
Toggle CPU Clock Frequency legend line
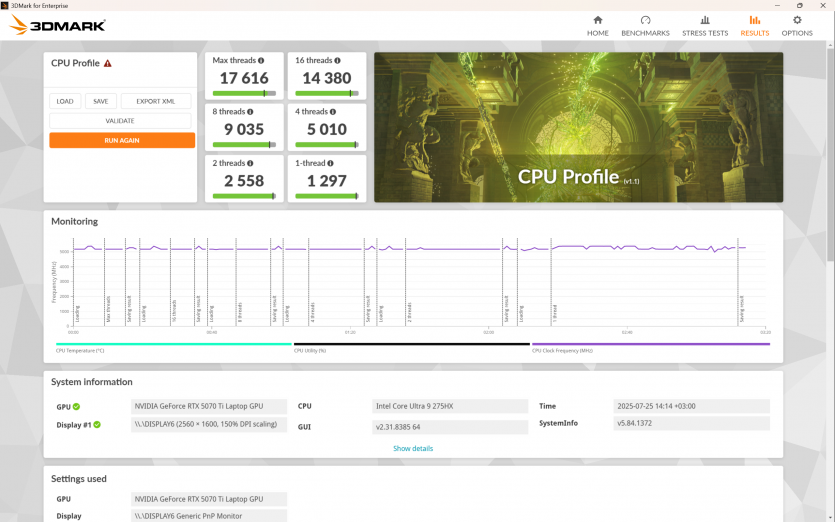[562, 350]
